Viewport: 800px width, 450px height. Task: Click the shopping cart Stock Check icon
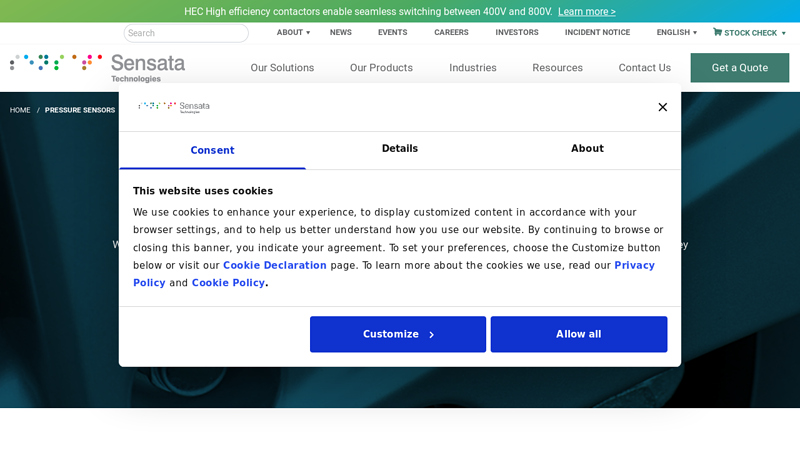coord(717,32)
